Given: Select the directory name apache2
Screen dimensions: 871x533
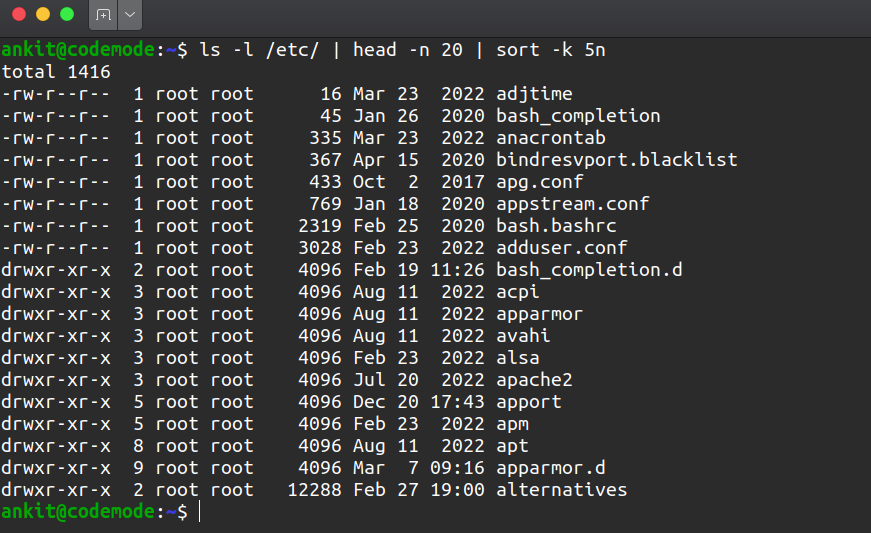Looking at the screenshot, I should point(534,380).
